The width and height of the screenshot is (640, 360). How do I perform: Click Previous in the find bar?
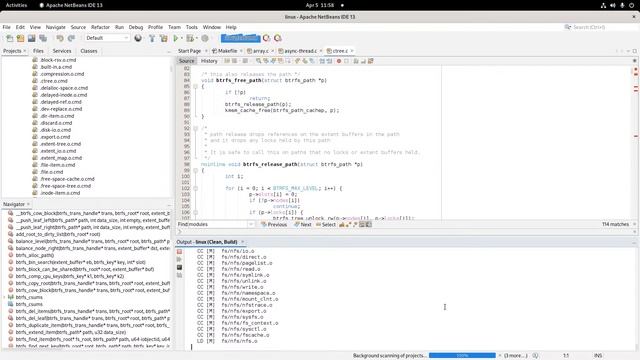coord(274,224)
